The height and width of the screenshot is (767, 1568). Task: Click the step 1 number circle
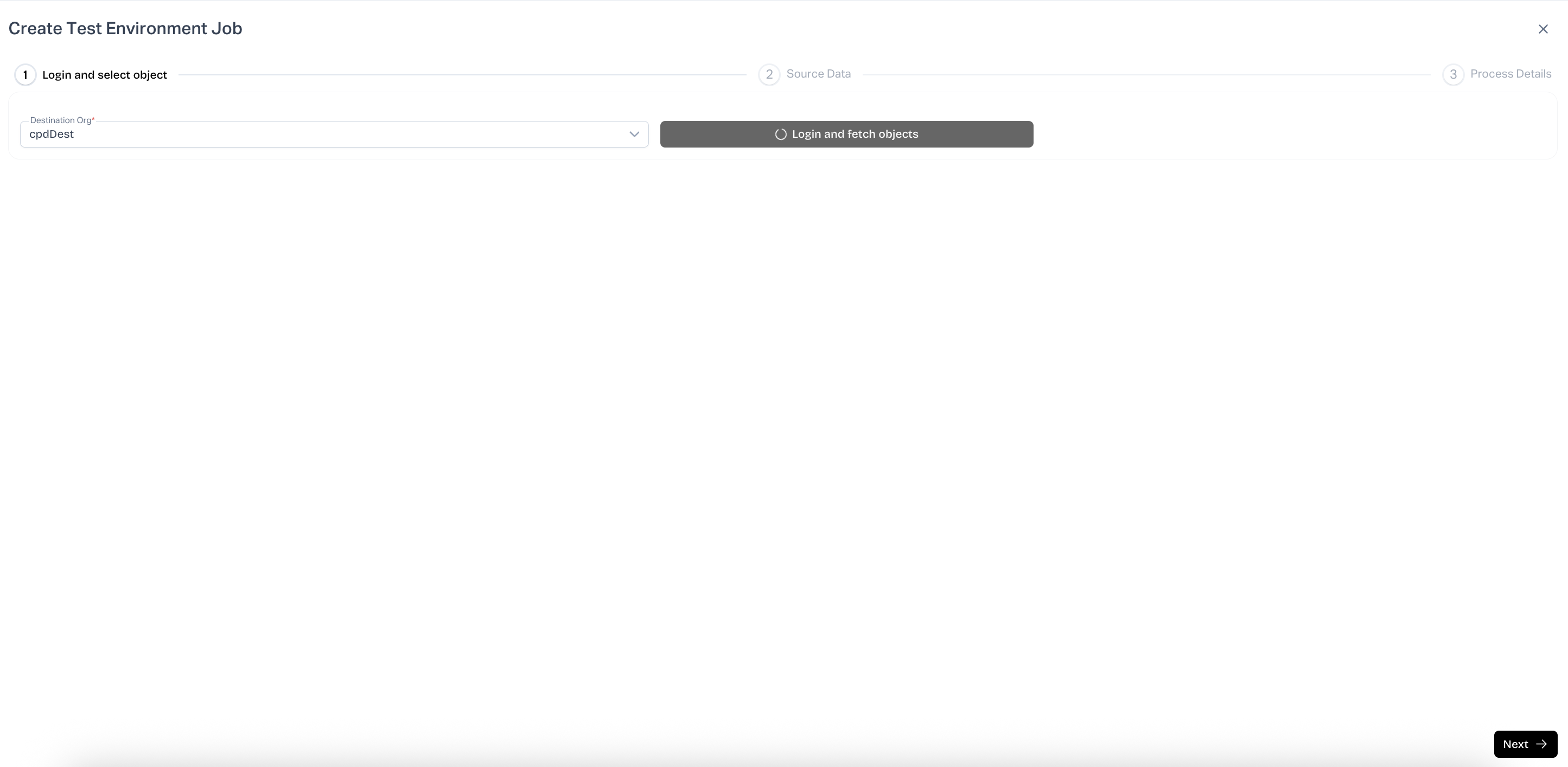click(25, 75)
